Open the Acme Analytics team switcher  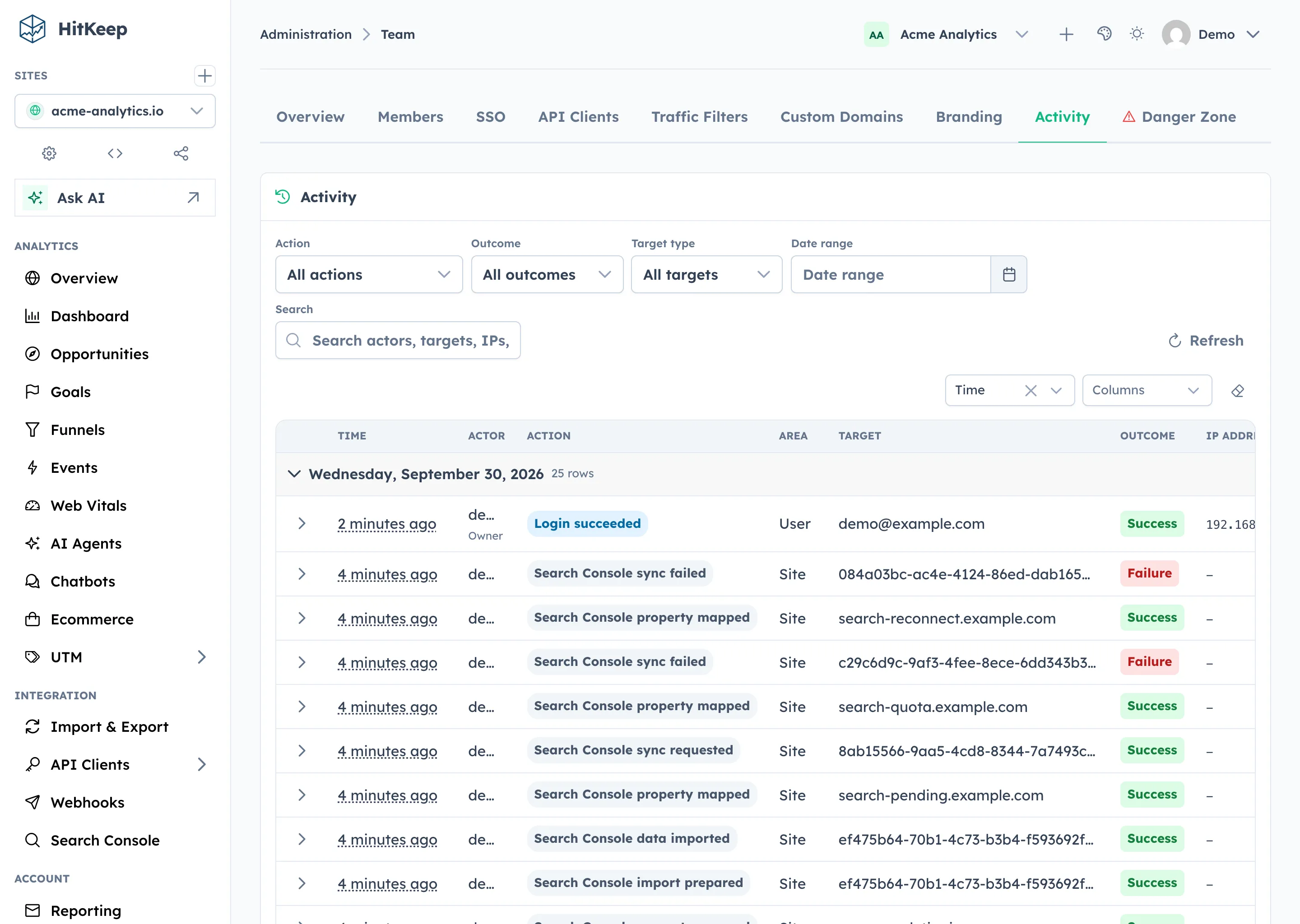pos(947,34)
